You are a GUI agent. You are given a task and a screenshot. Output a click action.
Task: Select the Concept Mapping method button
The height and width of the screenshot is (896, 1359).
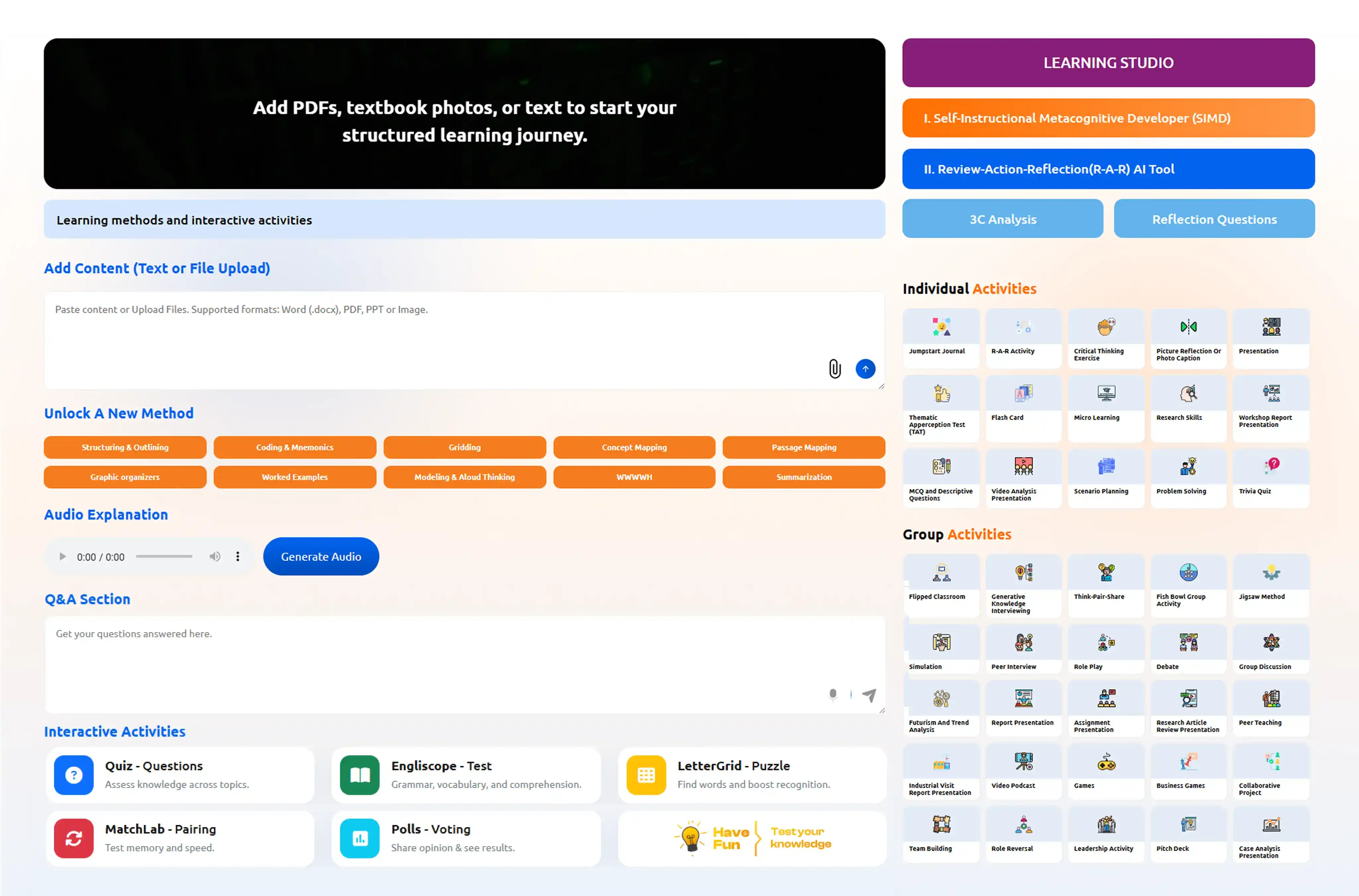point(634,448)
